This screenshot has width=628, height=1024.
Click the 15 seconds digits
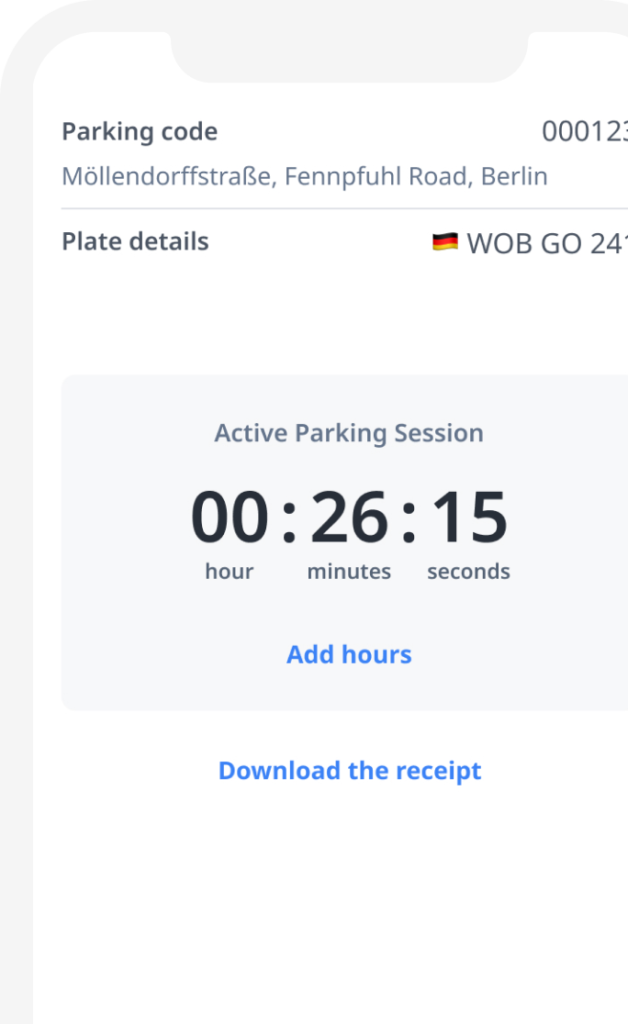tap(469, 518)
